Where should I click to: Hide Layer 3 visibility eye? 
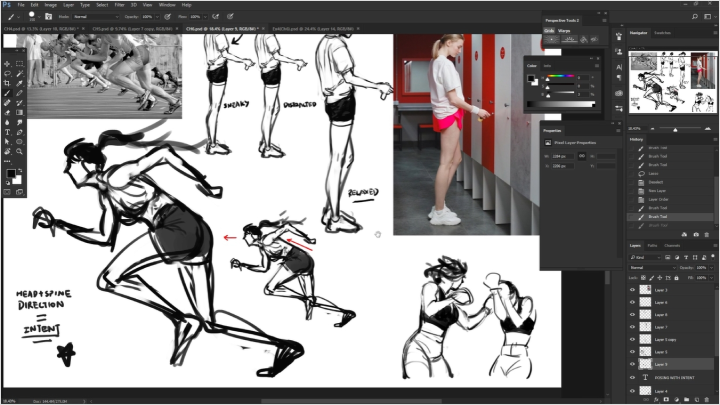coord(632,290)
